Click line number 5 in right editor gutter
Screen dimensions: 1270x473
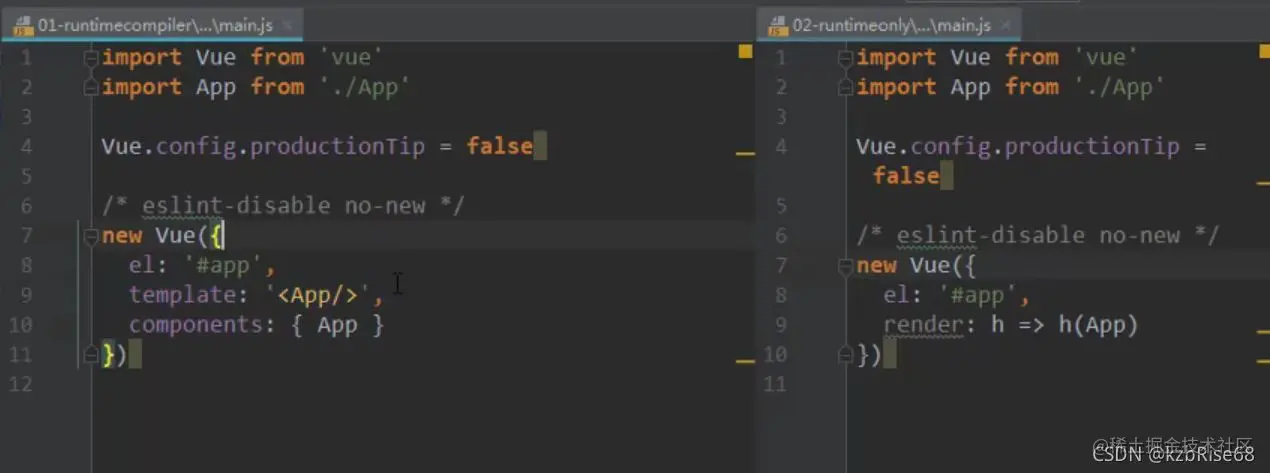pyautogui.click(x=781, y=206)
